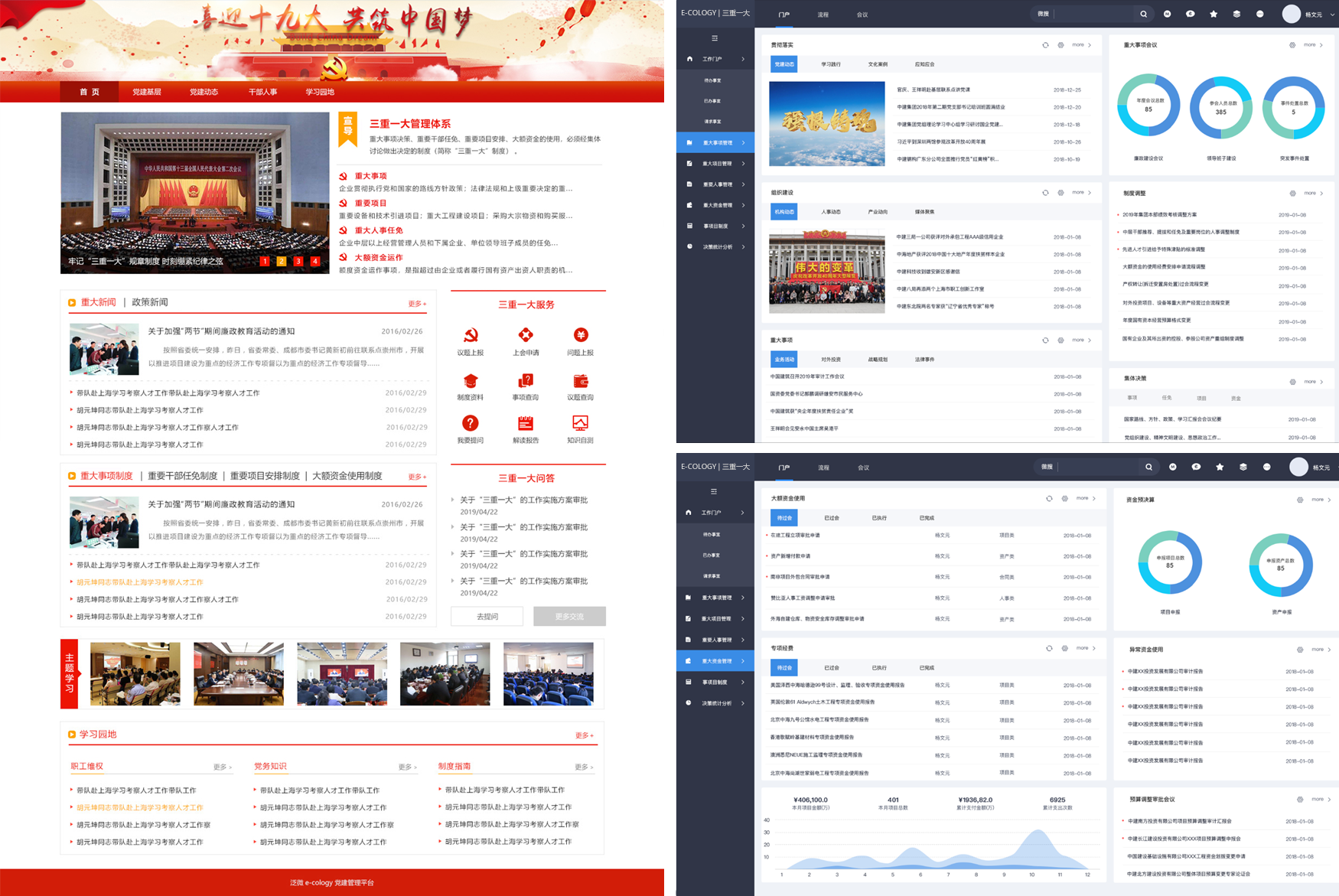Click the favorites star in lower dashboard header
Viewport: 1339px width, 896px height.
tap(1220, 467)
